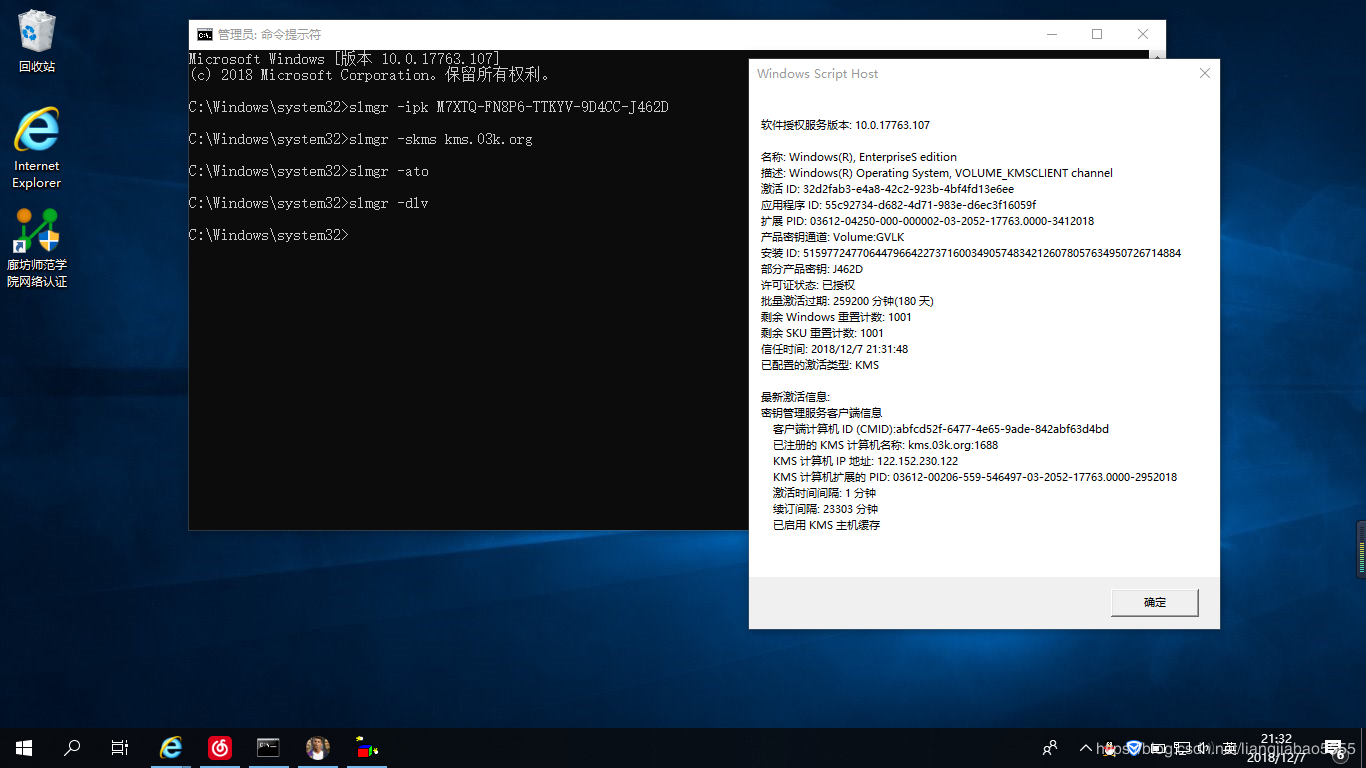Click 产品密钥通道 Volume:GVLK line
The height and width of the screenshot is (768, 1366).
tap(833, 237)
